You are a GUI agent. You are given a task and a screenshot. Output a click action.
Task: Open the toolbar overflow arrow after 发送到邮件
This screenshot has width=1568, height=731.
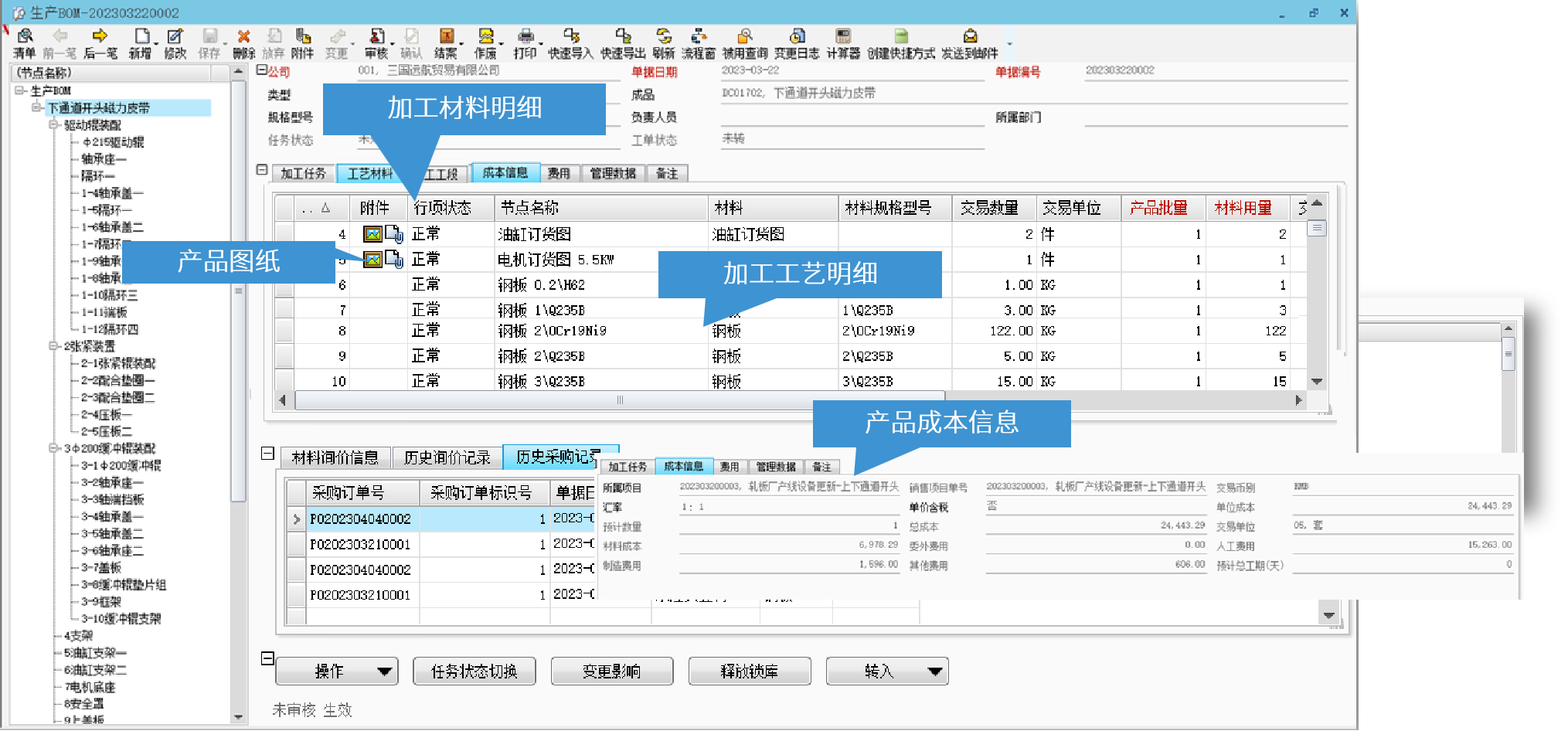[1009, 44]
